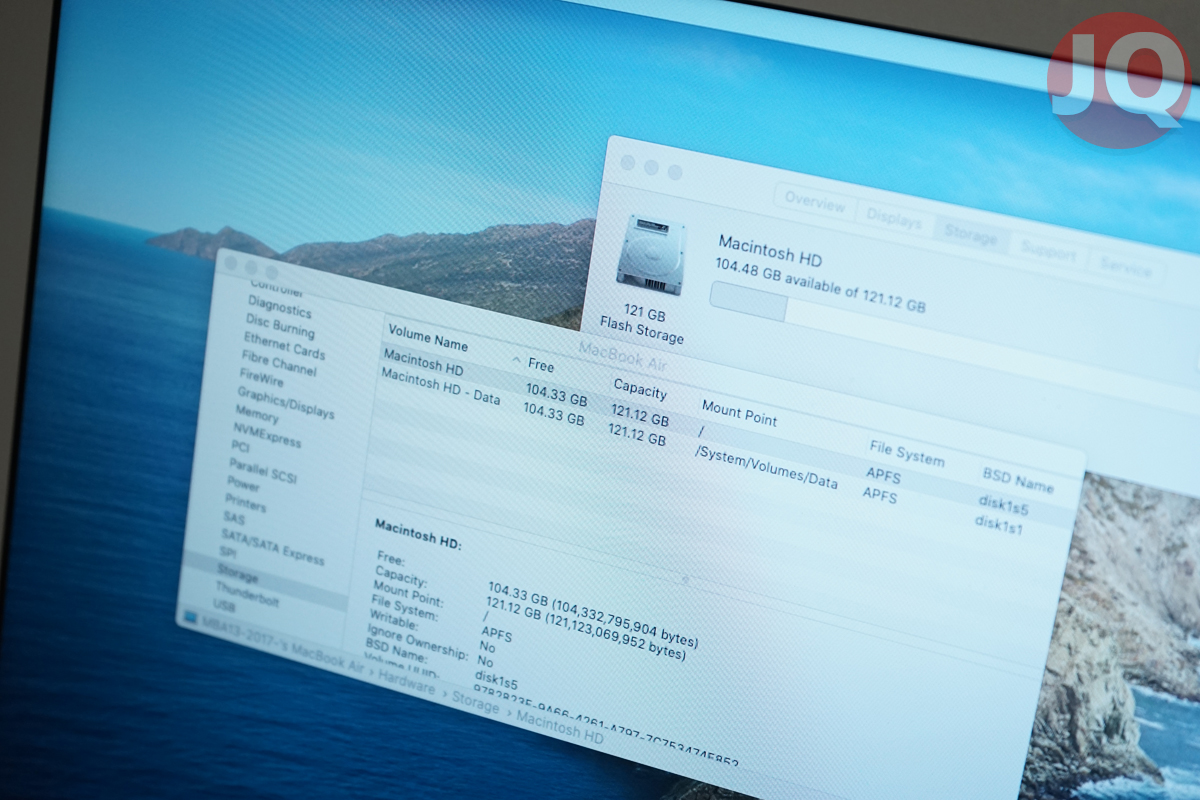Switch to the Overview tab
Screen dimensions: 1200x800
tap(814, 200)
